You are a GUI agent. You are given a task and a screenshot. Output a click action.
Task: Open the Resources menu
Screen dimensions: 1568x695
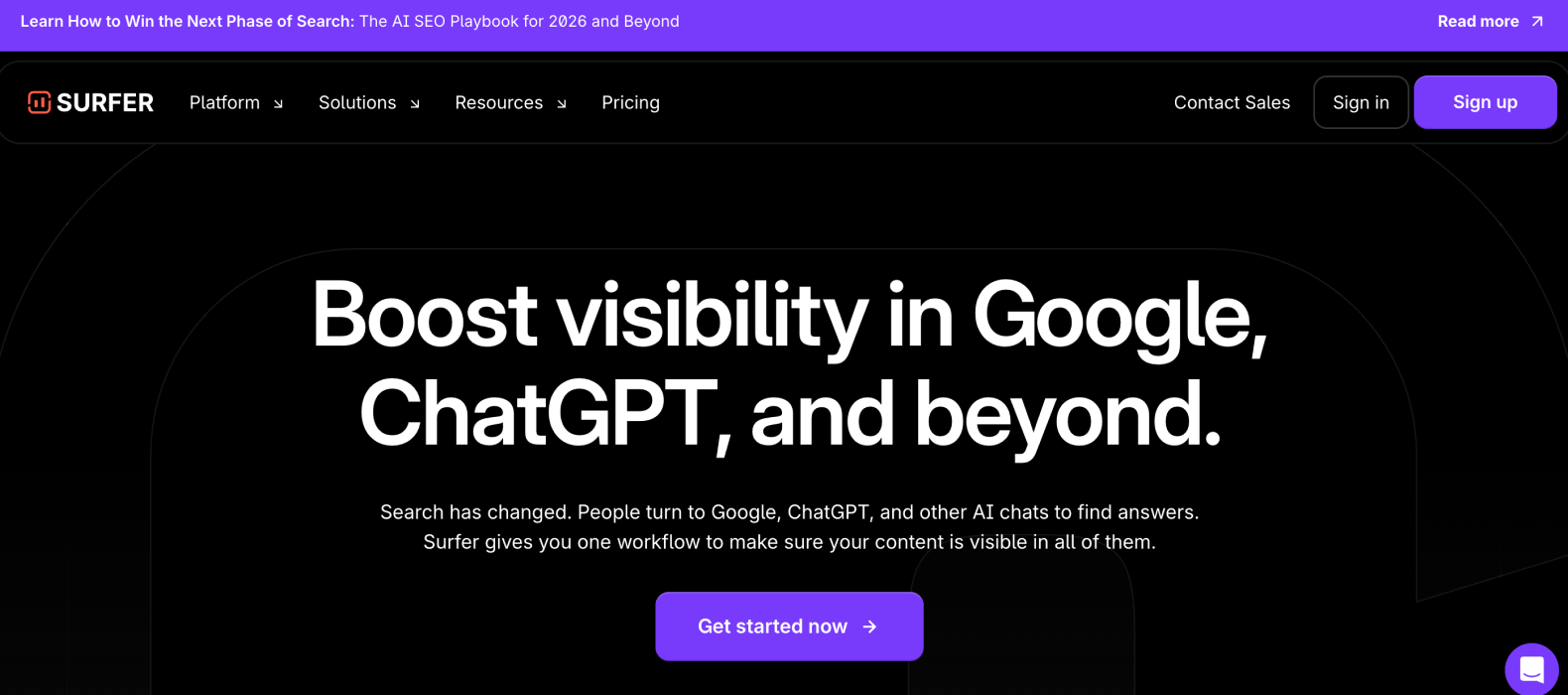(498, 102)
